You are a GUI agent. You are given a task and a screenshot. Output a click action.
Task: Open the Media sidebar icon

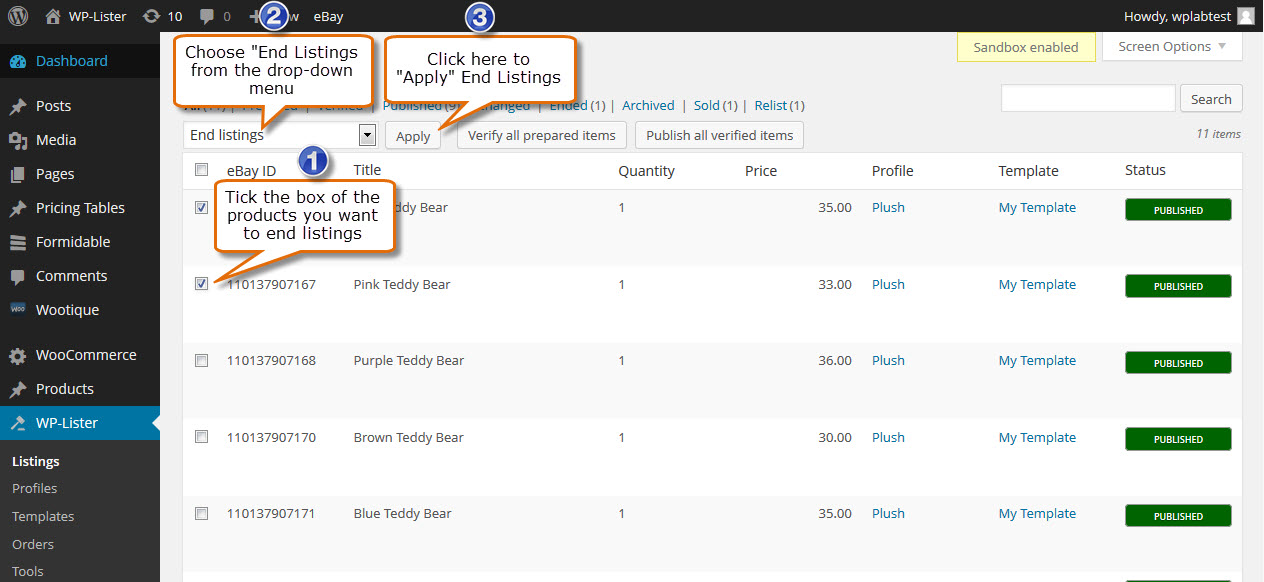[x=18, y=140]
